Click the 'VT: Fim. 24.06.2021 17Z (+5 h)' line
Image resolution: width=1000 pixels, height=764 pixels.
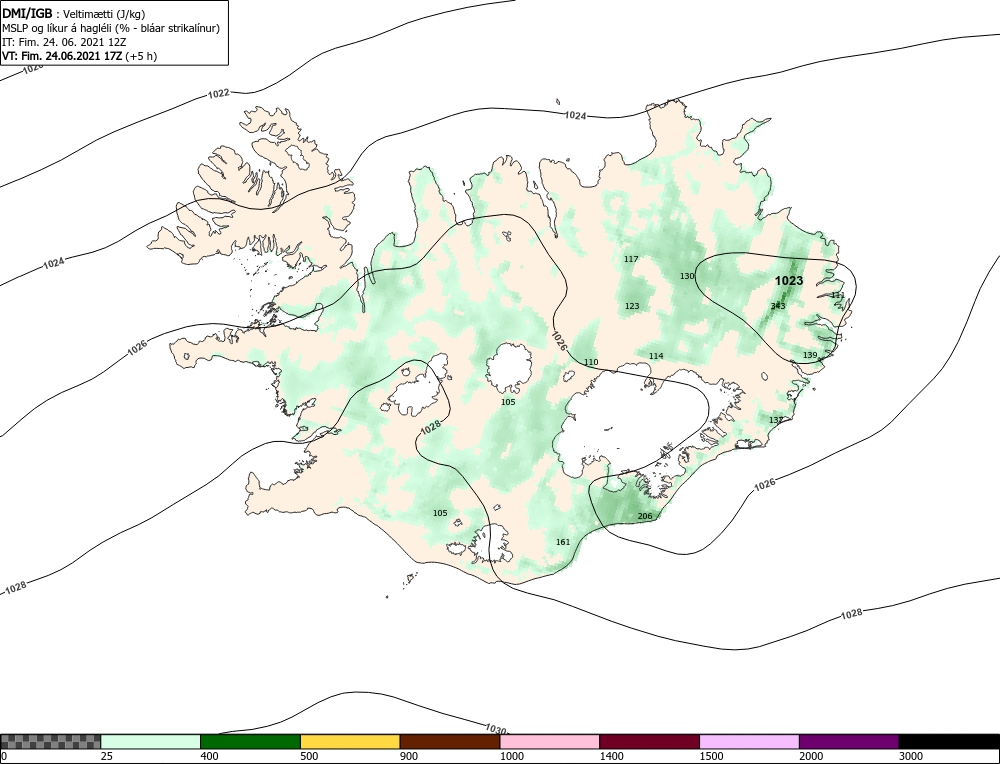tap(80, 55)
